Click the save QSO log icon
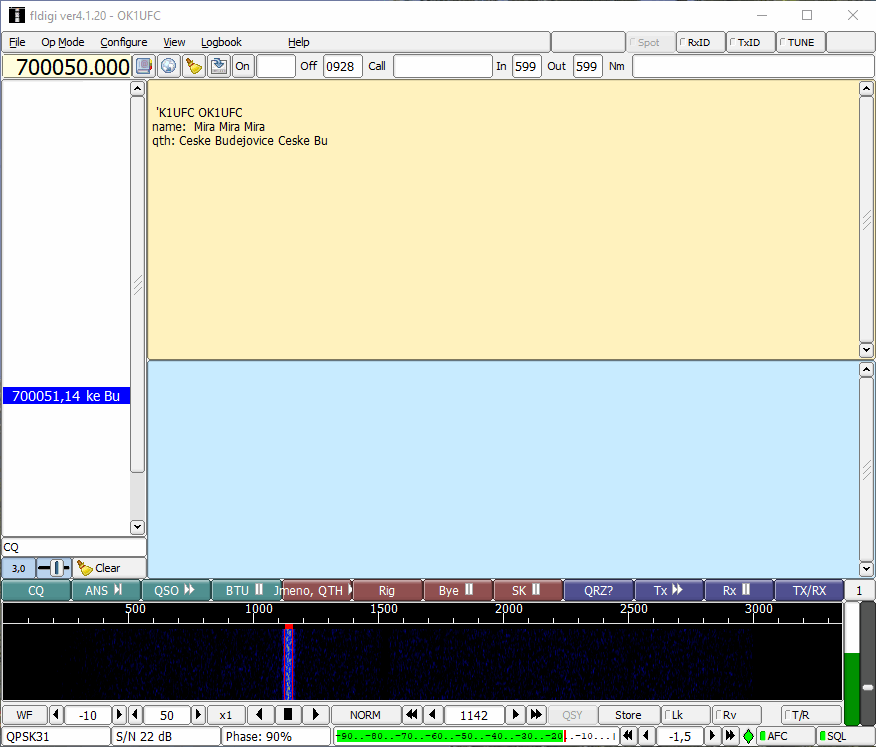The height and width of the screenshot is (747, 876). 218,66
